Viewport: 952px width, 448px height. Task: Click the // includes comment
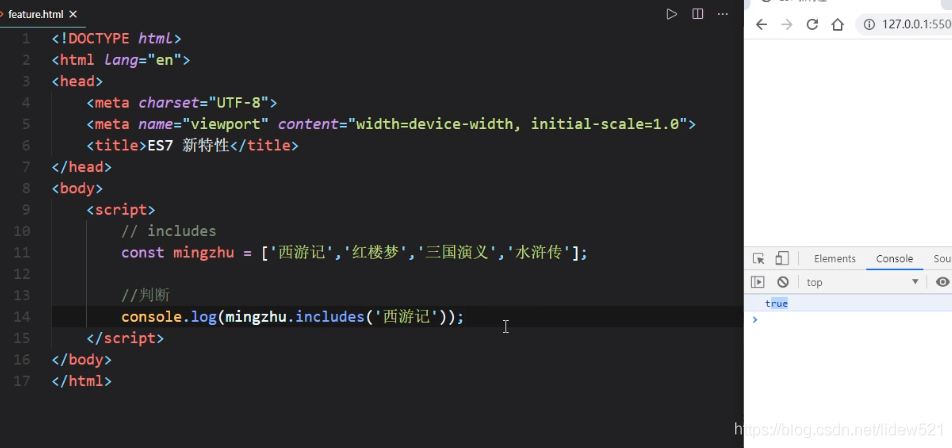[169, 231]
